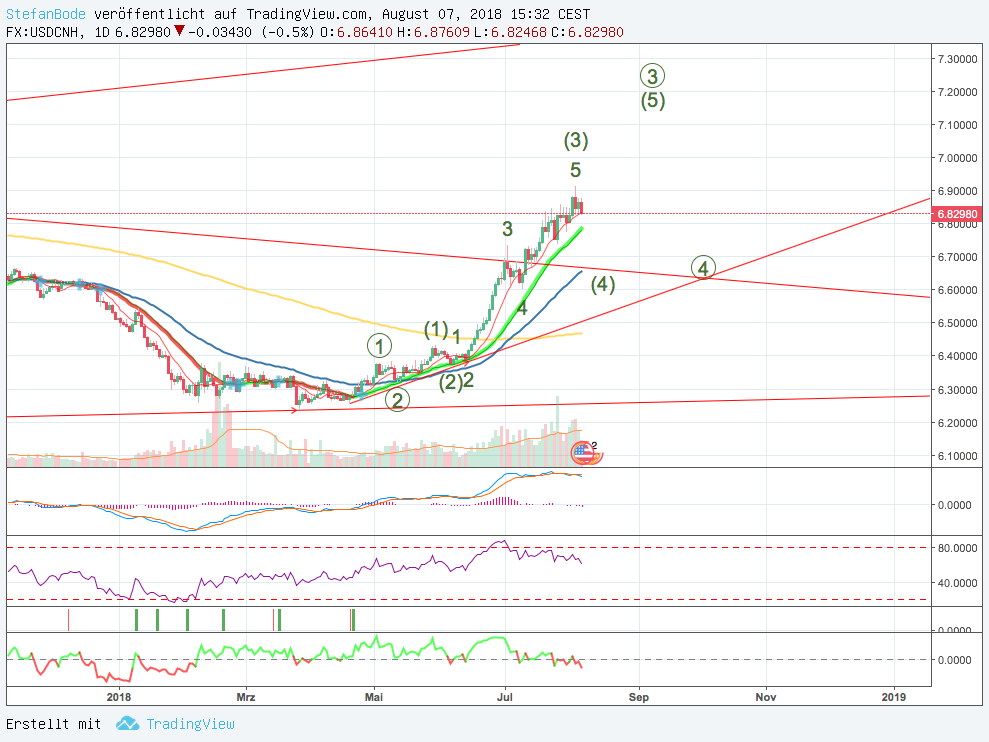Click the 2018 time axis label

(x=119, y=697)
